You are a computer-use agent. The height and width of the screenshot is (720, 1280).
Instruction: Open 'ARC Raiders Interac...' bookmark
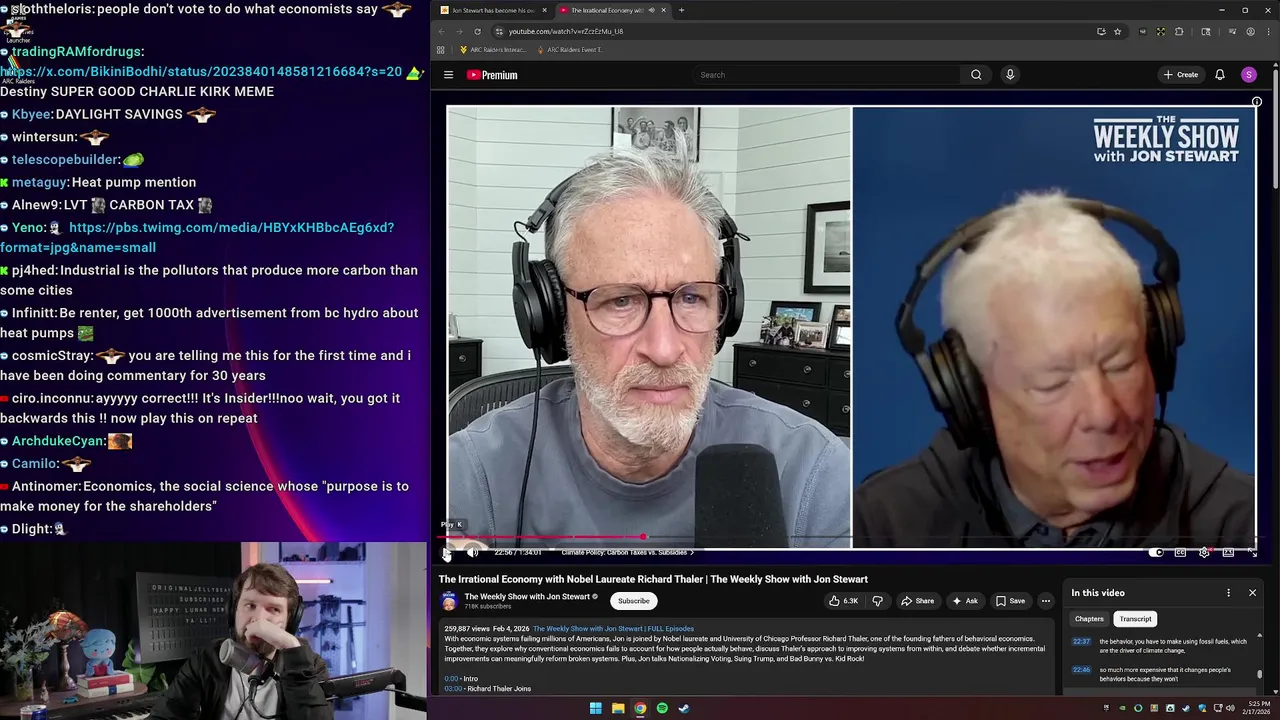coord(493,50)
